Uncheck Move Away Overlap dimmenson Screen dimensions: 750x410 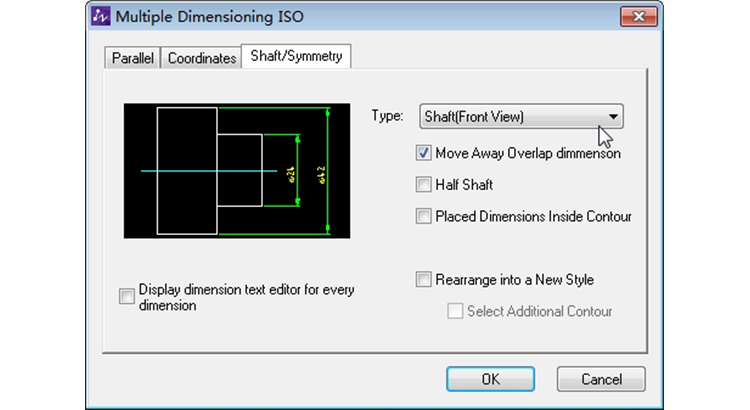(424, 154)
